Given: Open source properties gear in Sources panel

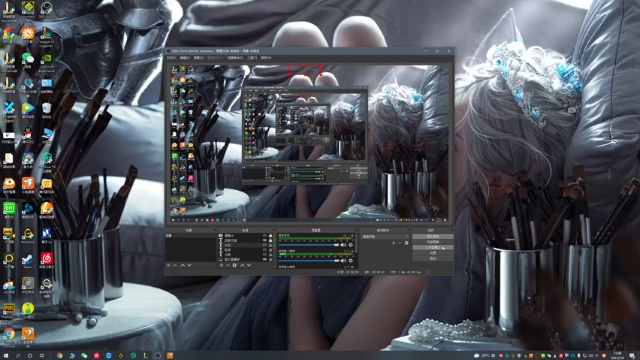Looking at the screenshot, I should (235, 265).
